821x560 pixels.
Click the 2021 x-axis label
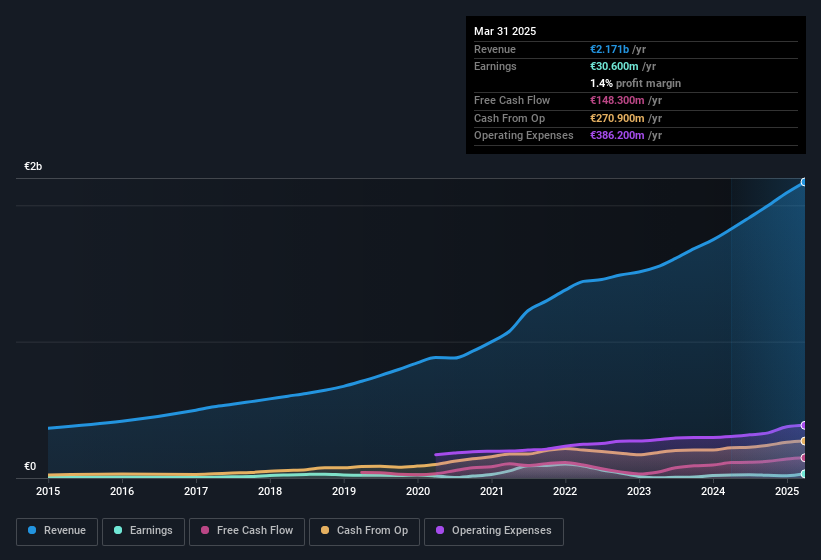[492, 491]
